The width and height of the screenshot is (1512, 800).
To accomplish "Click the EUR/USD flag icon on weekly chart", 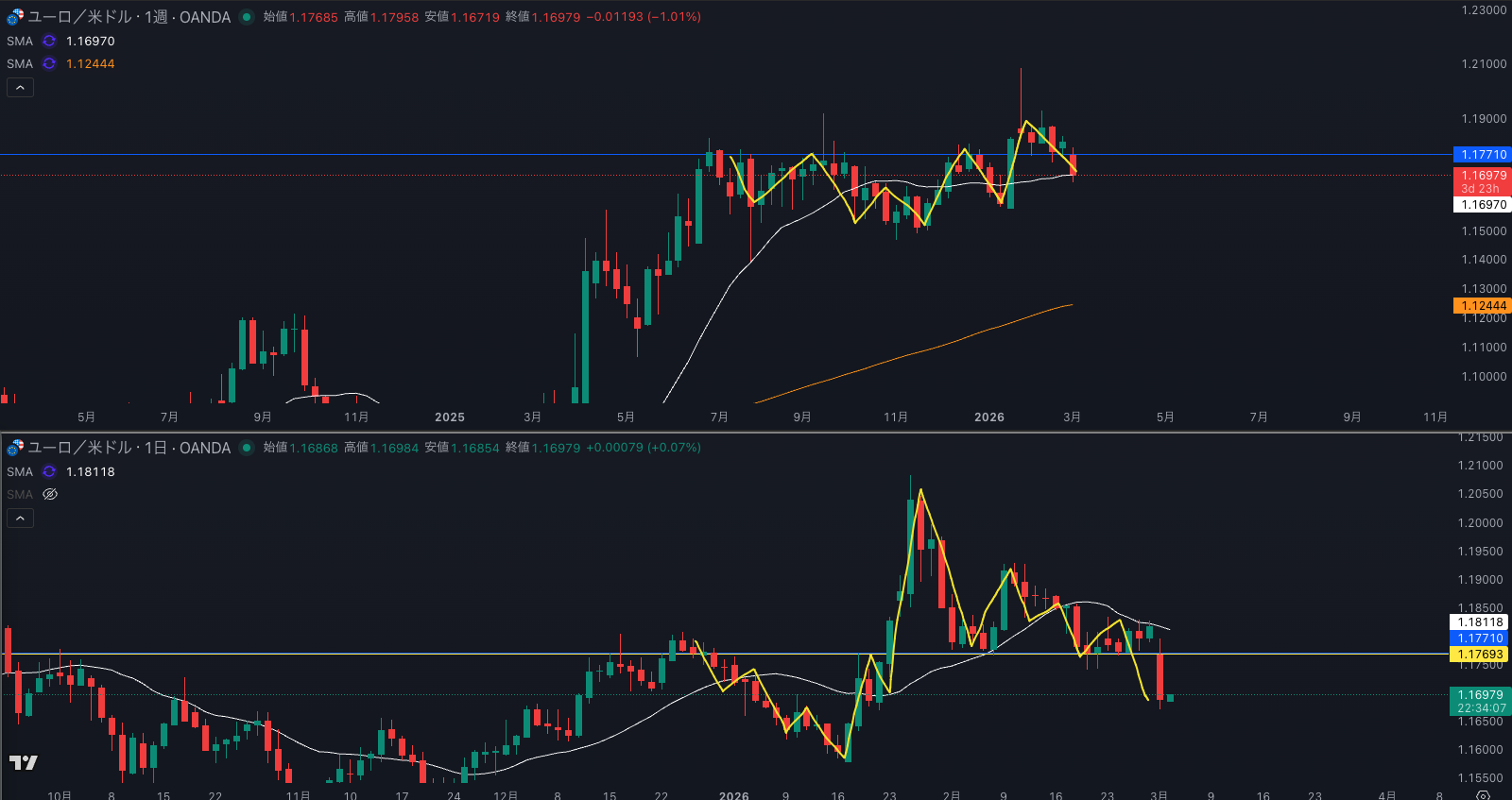I will tap(15, 17).
